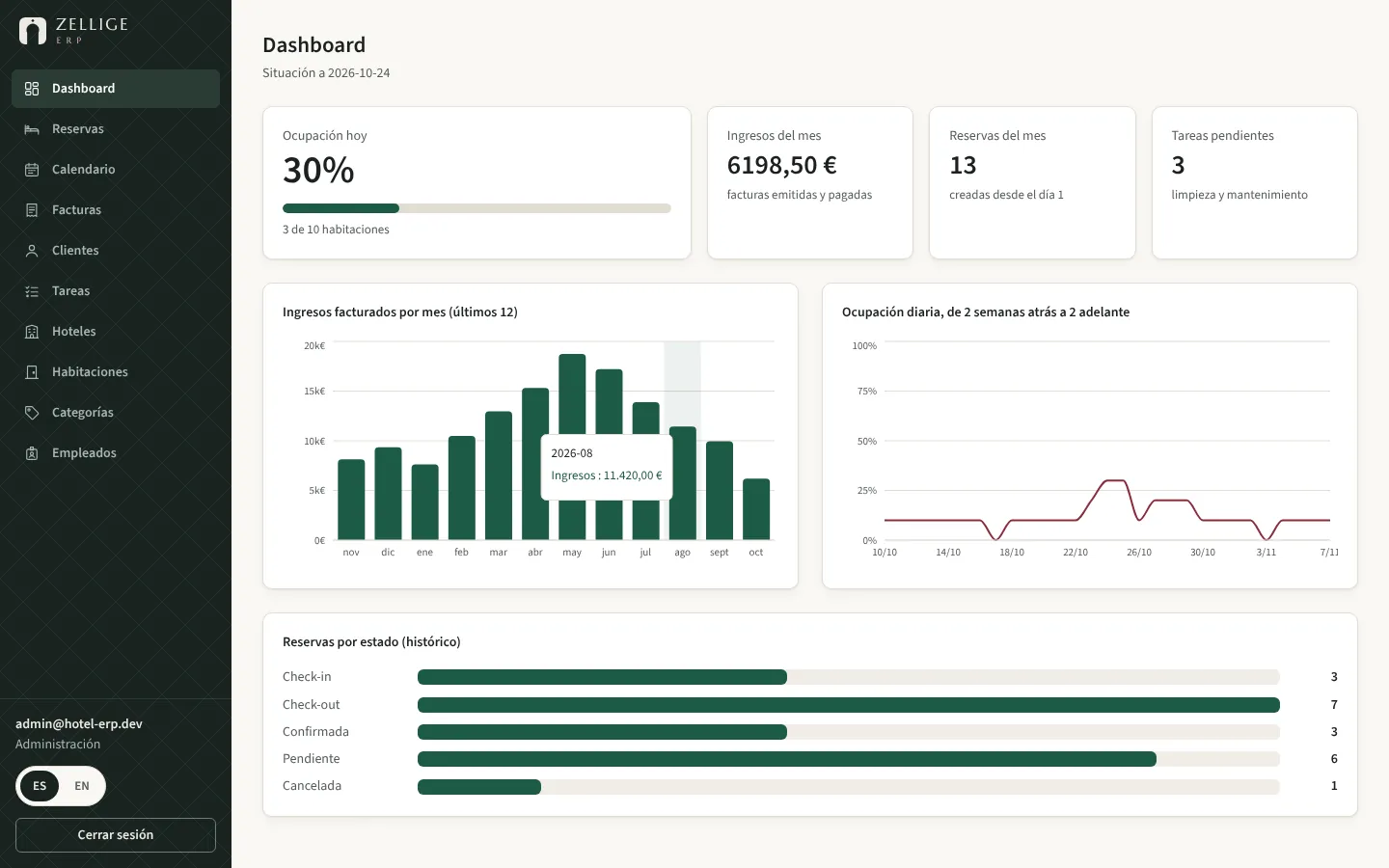Open the Facturas page

tap(116, 210)
